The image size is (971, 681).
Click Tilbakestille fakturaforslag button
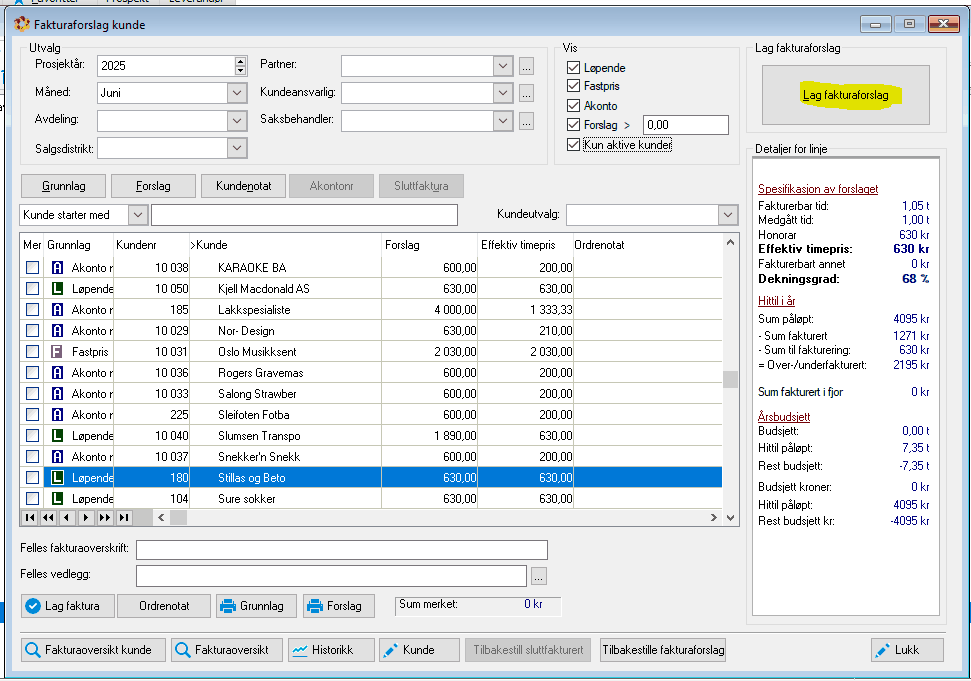[x=663, y=650]
